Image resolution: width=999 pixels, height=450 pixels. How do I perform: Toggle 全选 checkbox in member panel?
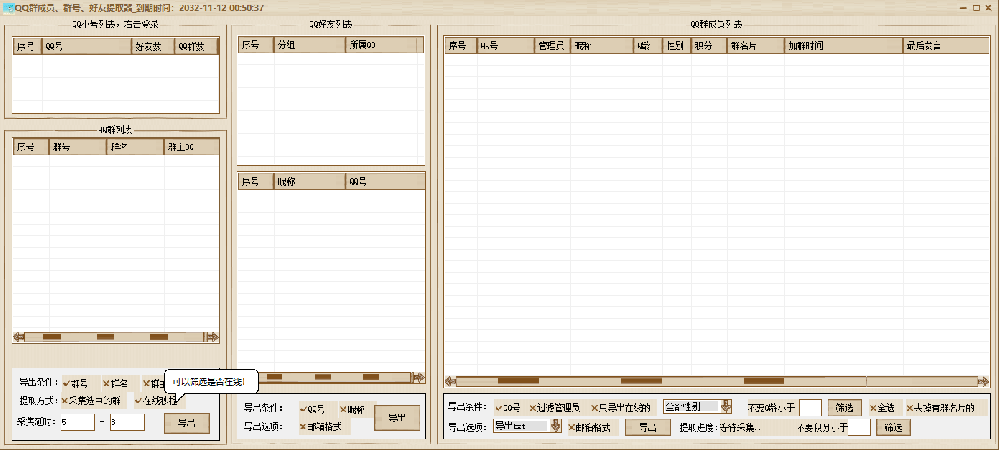tap(882, 407)
